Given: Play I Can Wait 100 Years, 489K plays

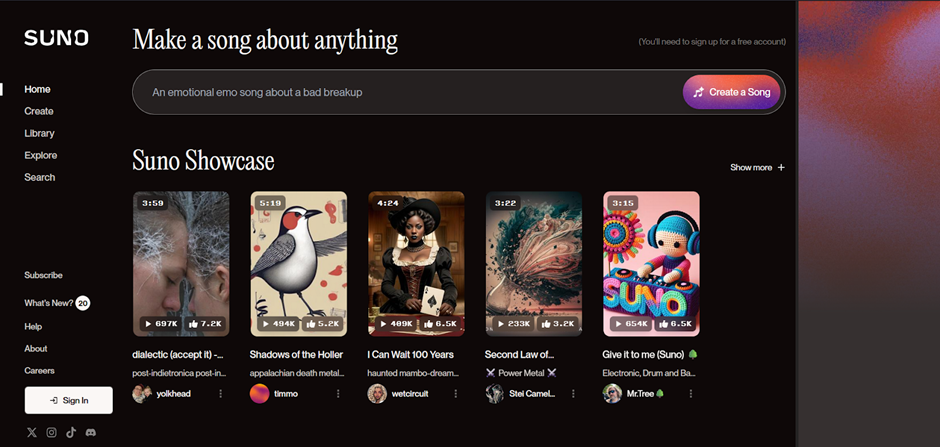Looking at the screenshot, I should pyautogui.click(x=396, y=324).
